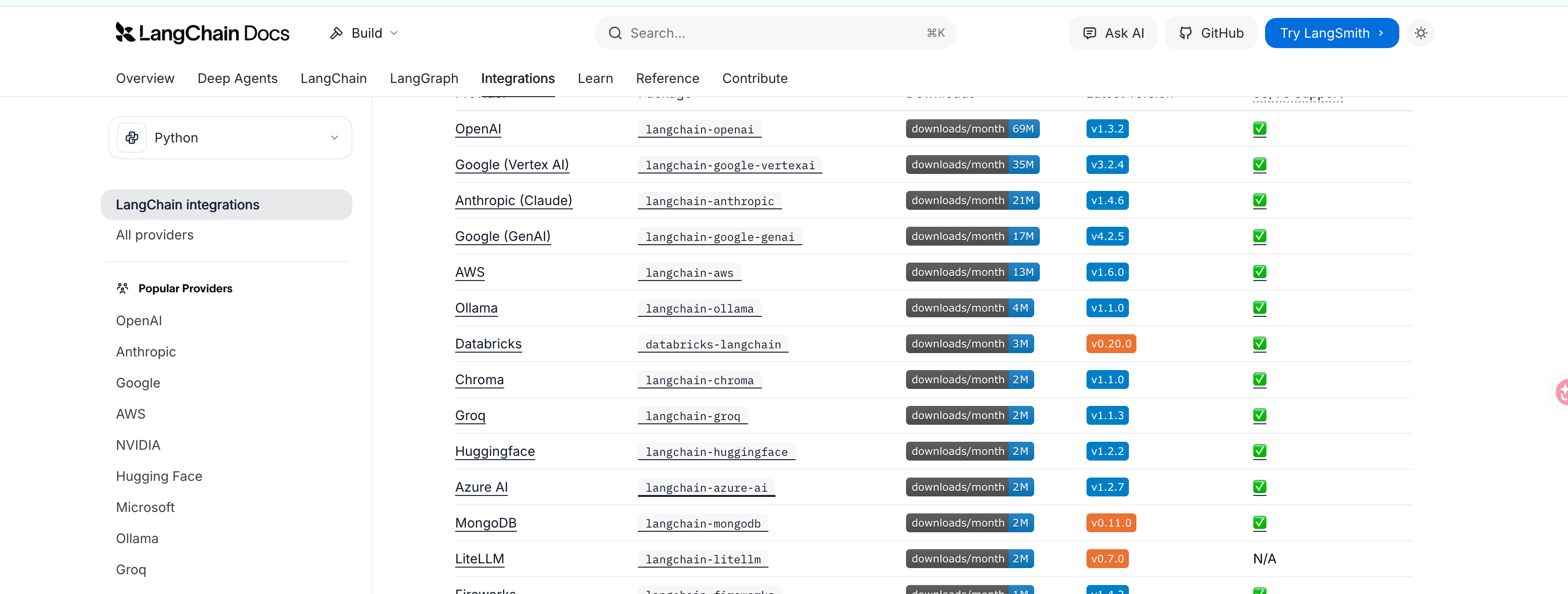
Task: Click the Google (GenAI) row green checkmark
Action: pos(1259,236)
